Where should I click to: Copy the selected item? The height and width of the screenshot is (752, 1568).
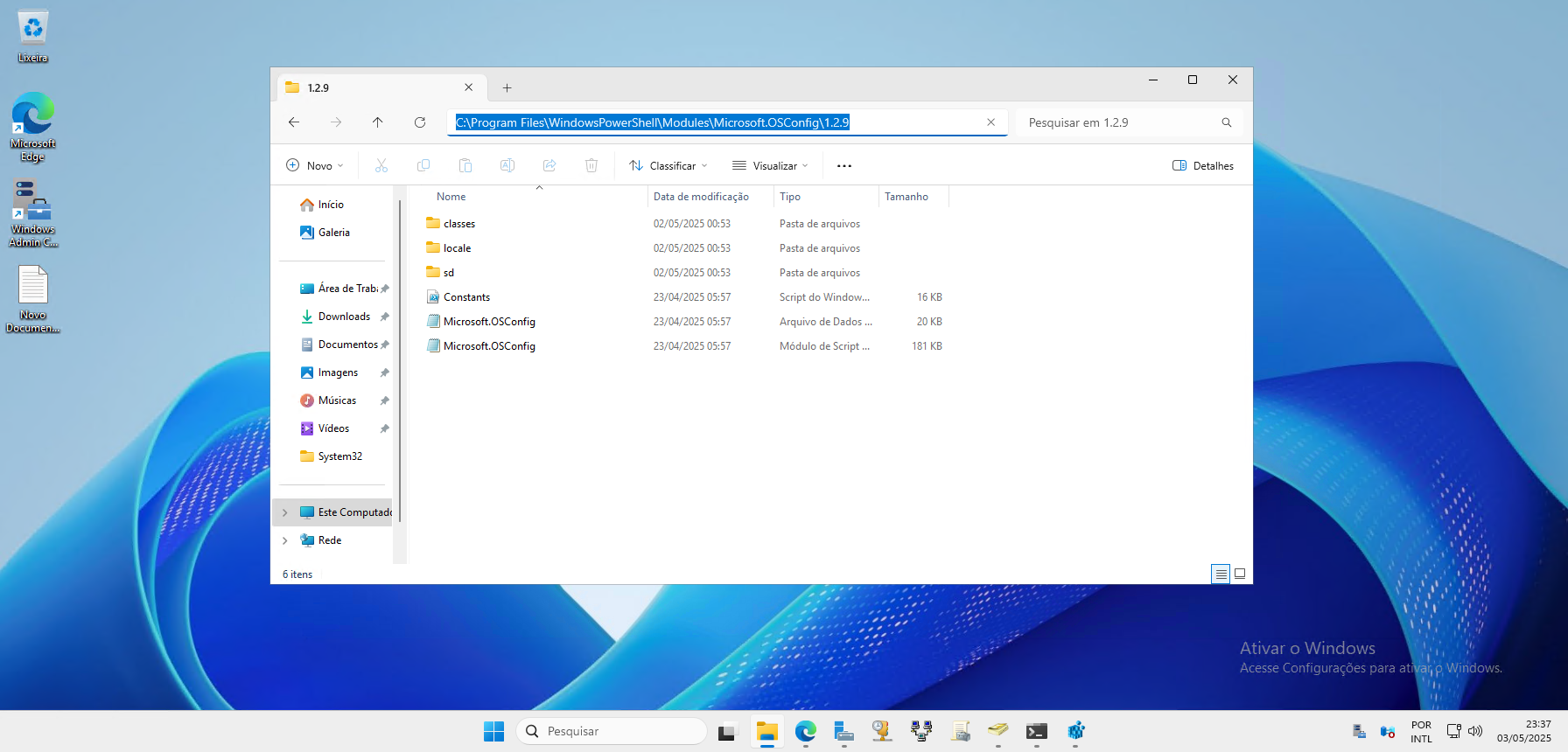423,165
